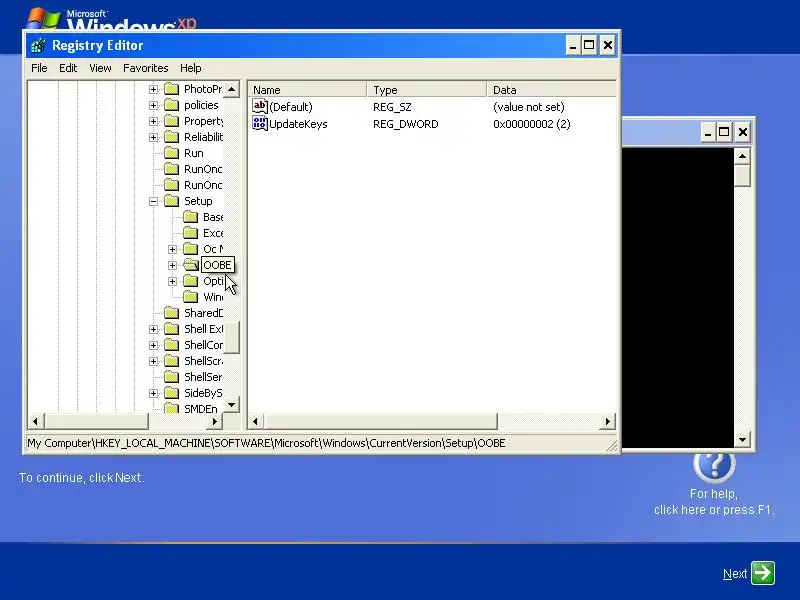Expand the Oc M subkey
Viewport: 800px width, 600px height.
172,249
